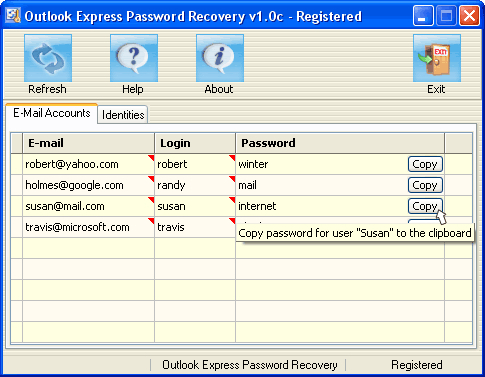Screen dimensions: 485x377
Task: Click the 'Registered' status bar text
Action: tap(417, 365)
